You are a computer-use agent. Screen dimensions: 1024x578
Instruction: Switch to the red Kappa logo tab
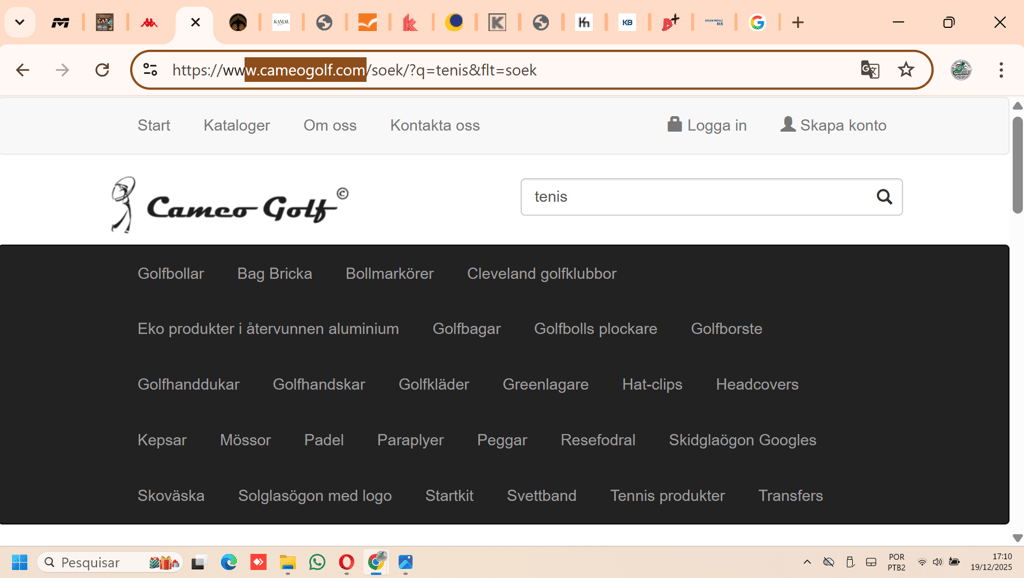coord(149,23)
